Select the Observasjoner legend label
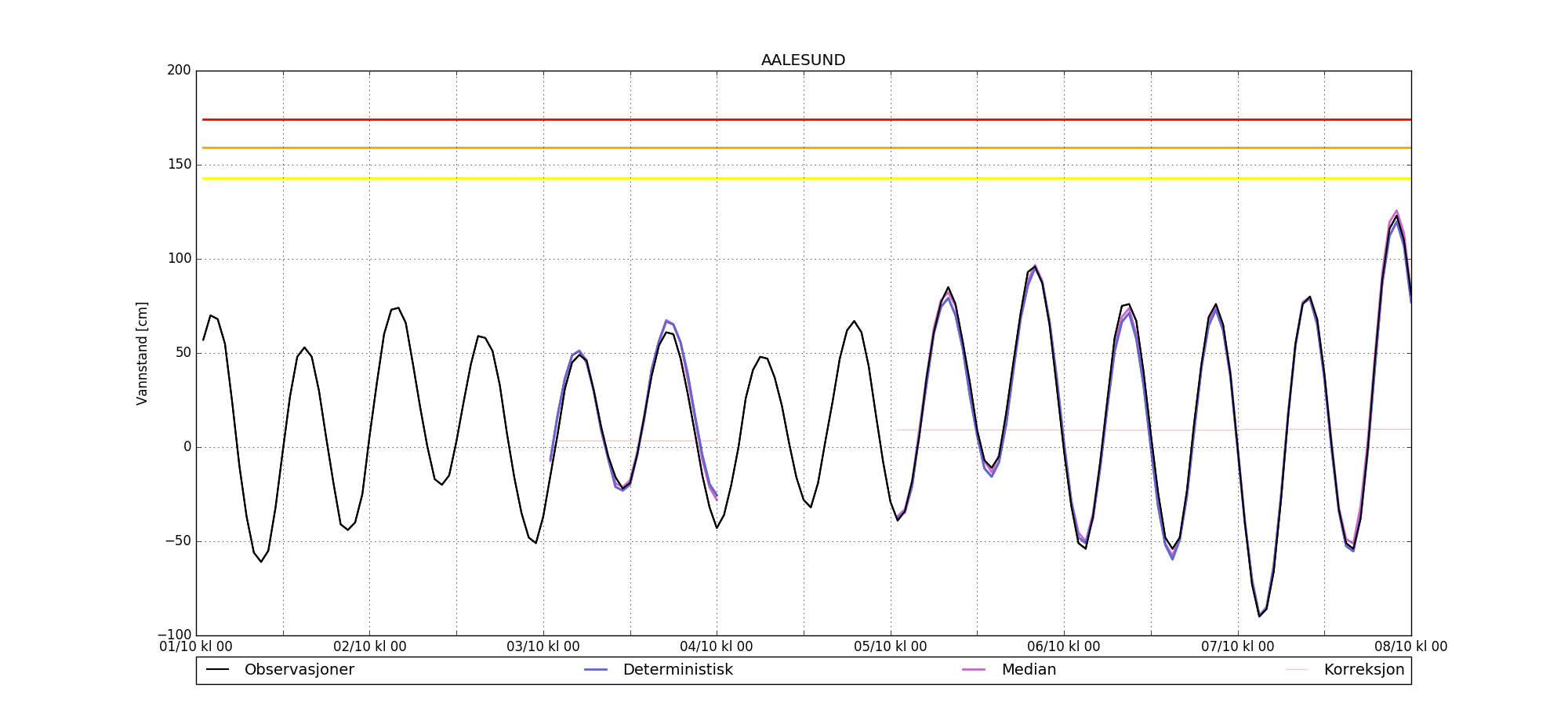Viewport: 1568px width, 706px height. click(x=299, y=670)
